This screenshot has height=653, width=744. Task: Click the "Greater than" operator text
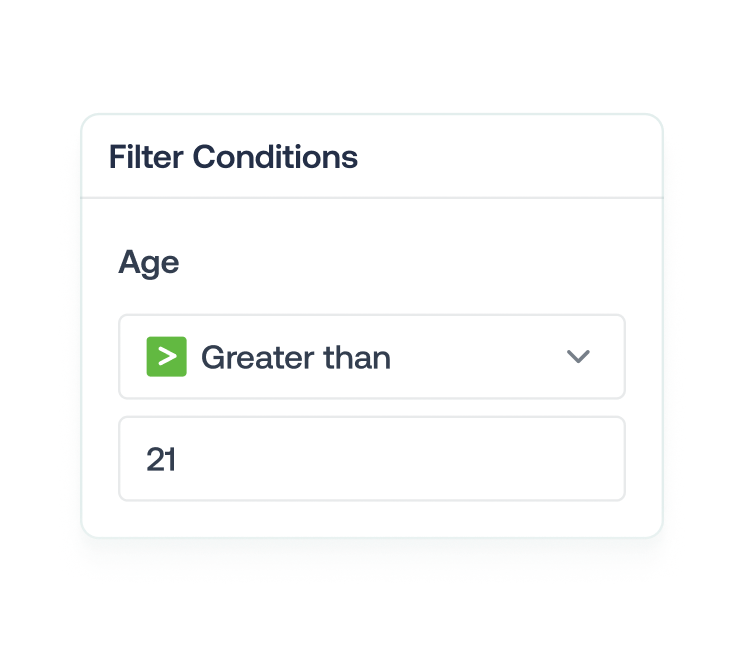pos(296,357)
